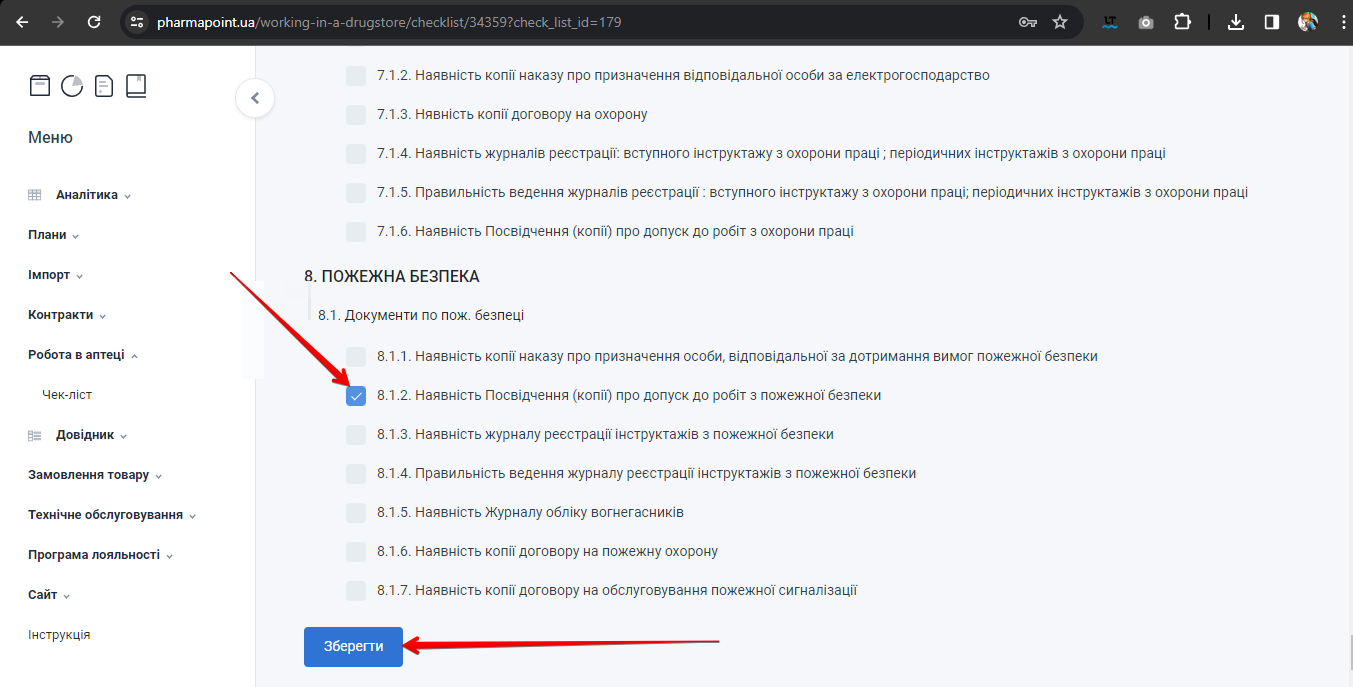Collapse the sidebar with the arrow button
This screenshot has height=687, width=1353.
click(255, 98)
